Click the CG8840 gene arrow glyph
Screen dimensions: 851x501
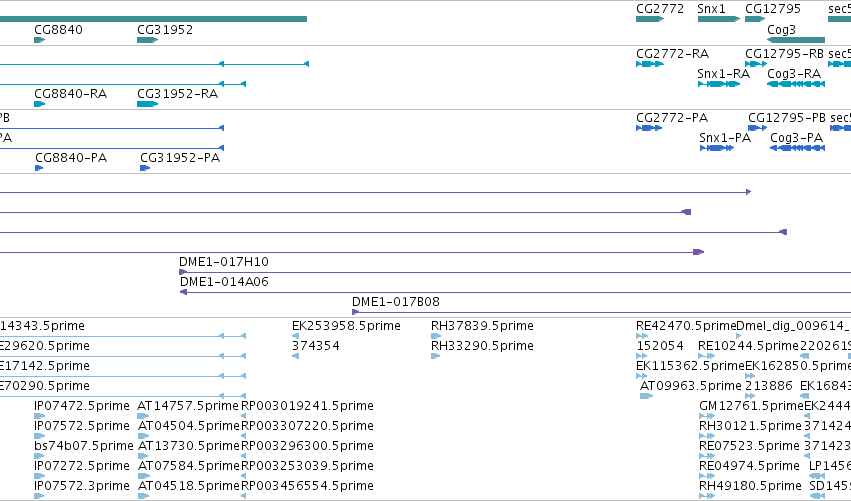(39, 40)
